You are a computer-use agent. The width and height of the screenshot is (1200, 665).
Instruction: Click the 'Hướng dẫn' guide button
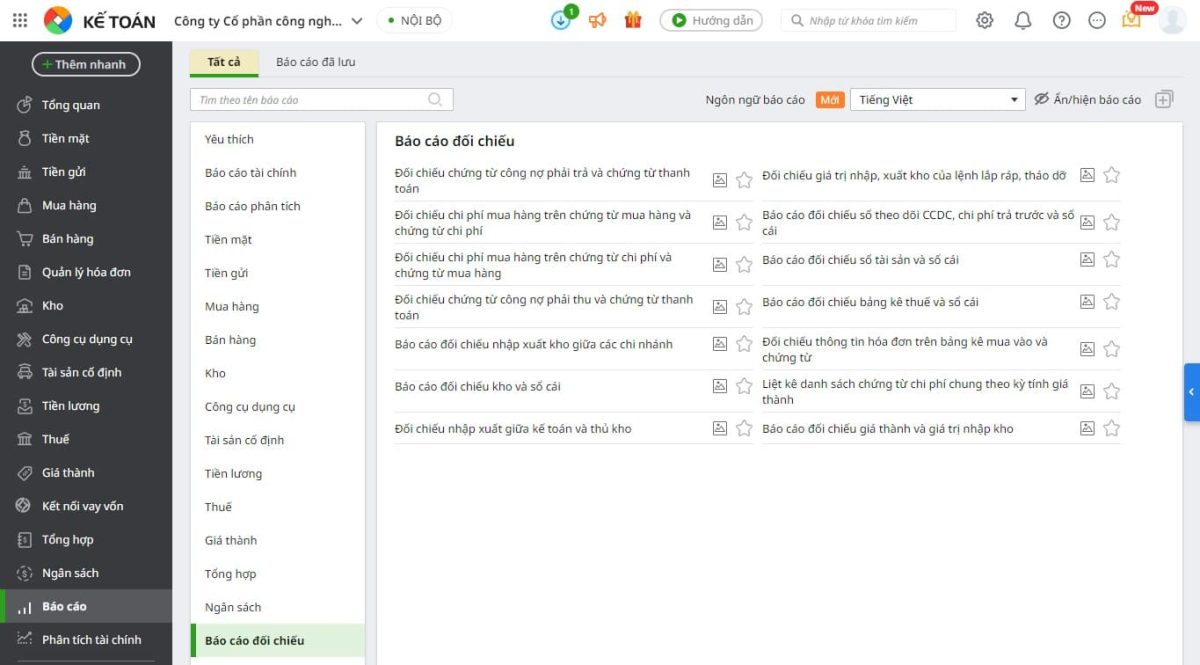710,20
